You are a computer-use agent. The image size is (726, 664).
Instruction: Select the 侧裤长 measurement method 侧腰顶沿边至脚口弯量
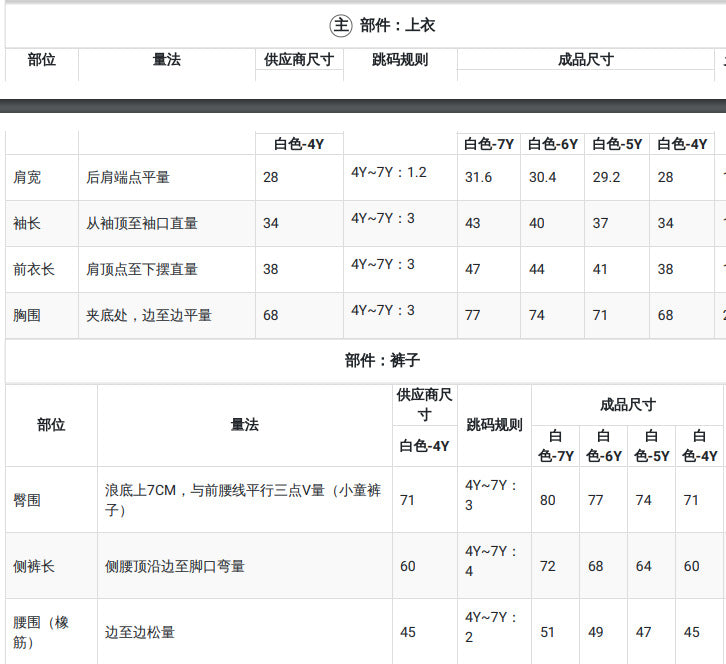(x=175, y=566)
